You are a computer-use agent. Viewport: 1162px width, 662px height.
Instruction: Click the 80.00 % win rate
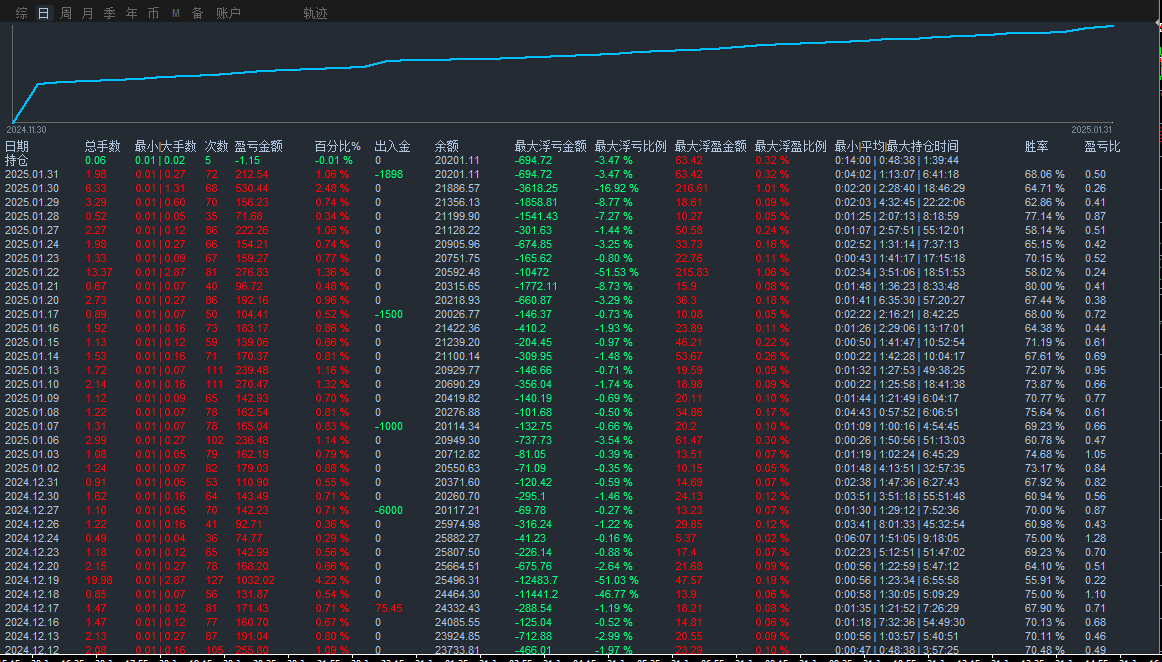point(1045,286)
